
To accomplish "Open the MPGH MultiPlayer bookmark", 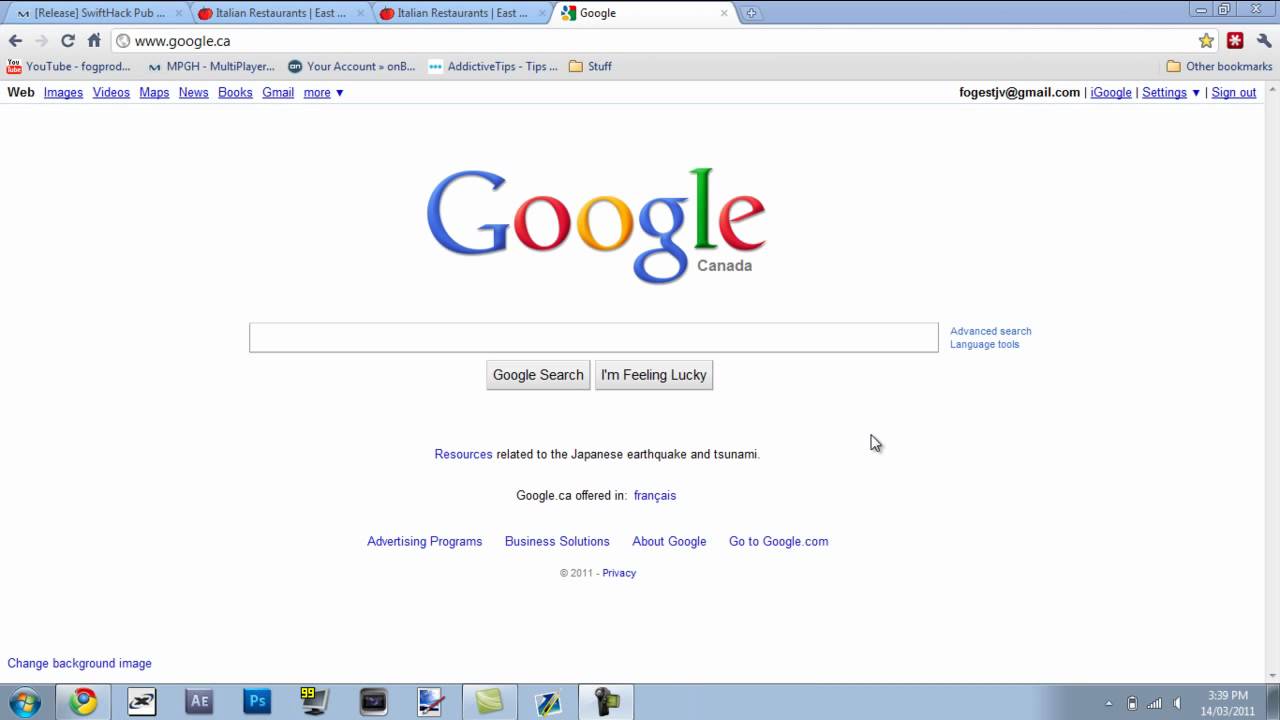I will 211,66.
